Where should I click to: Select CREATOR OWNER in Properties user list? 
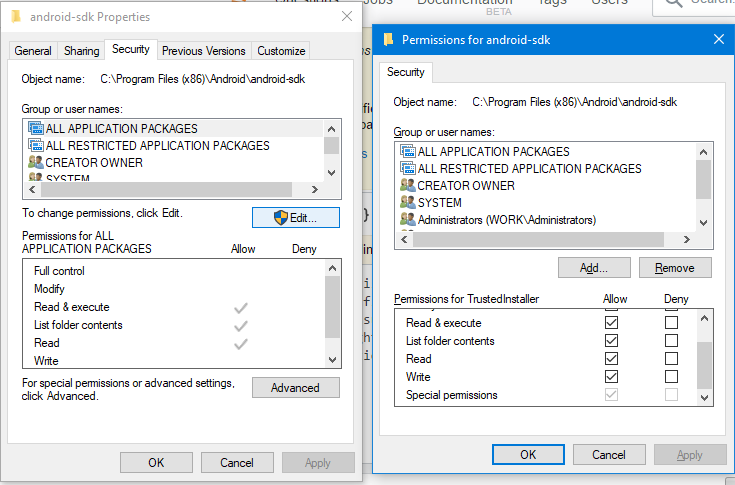click(x=94, y=163)
